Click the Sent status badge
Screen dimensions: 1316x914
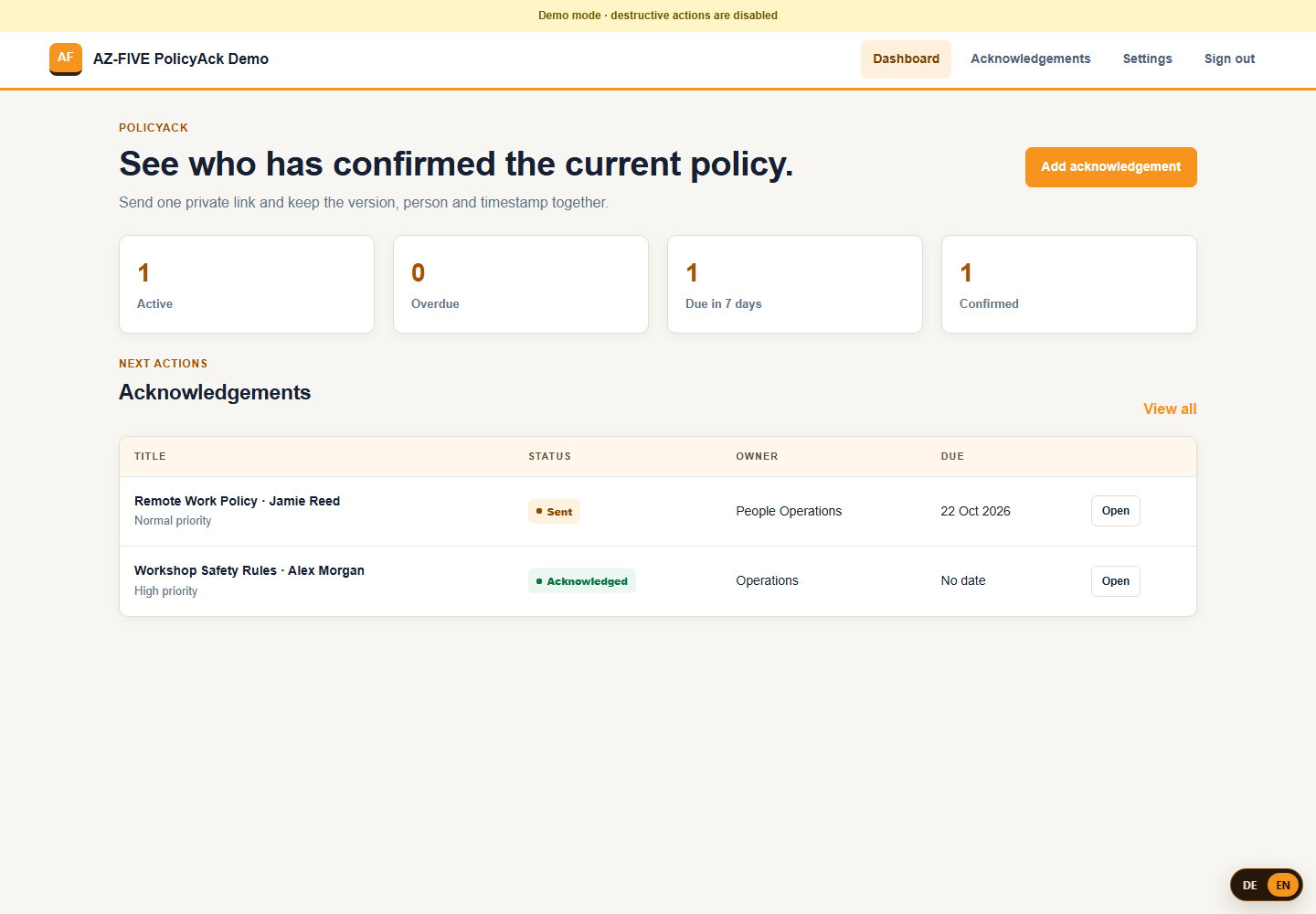click(x=554, y=512)
